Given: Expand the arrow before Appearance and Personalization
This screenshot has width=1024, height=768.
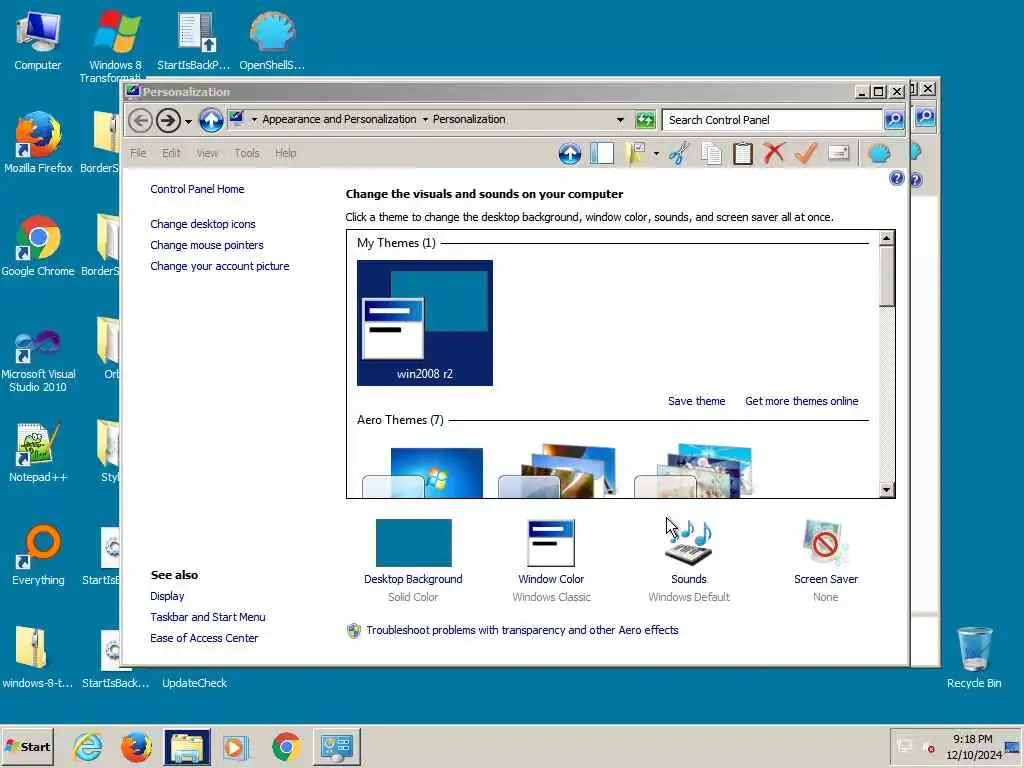Looking at the screenshot, I should pyautogui.click(x=255, y=120).
